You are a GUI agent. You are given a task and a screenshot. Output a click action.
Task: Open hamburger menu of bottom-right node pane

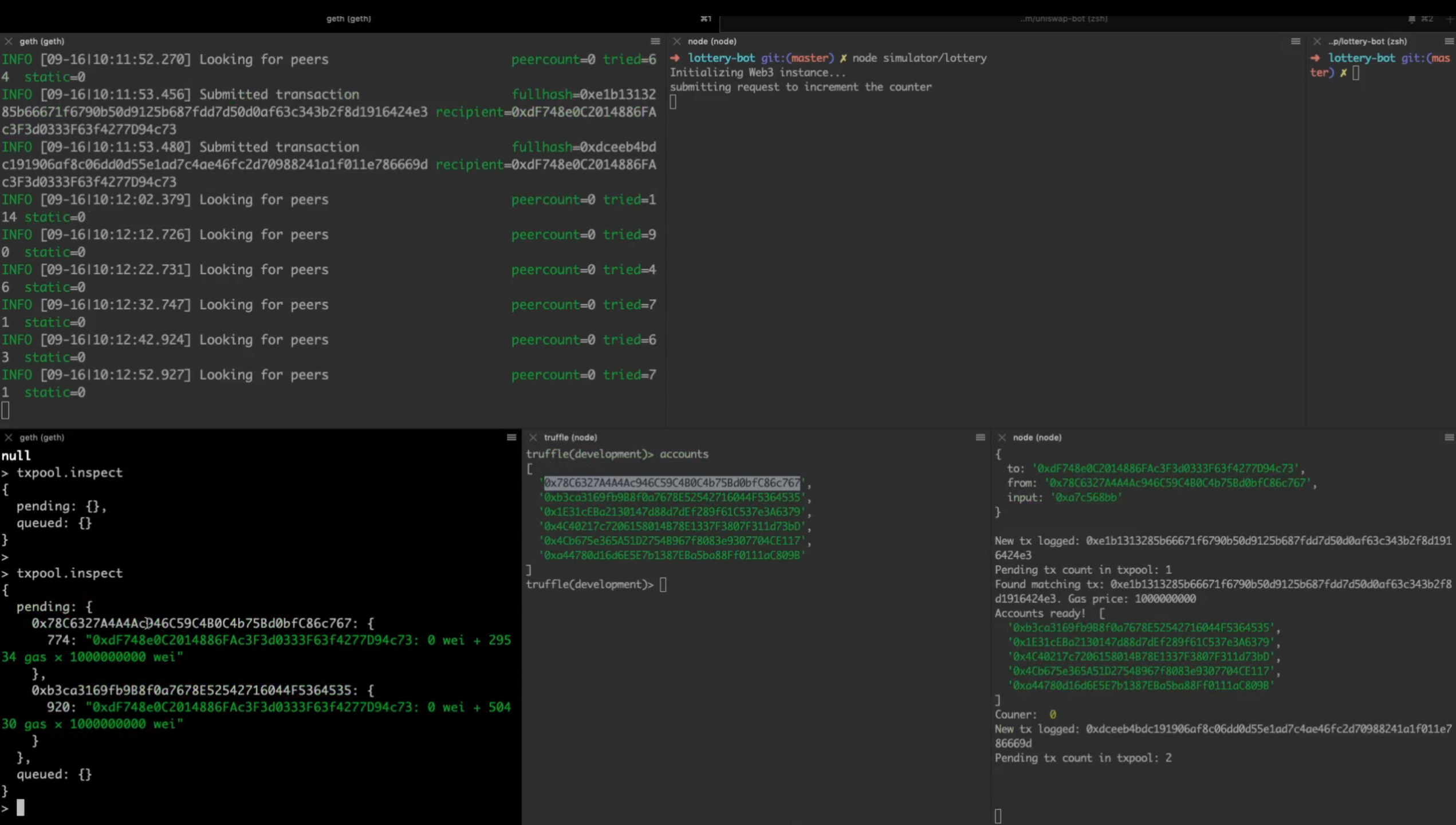pos(1449,437)
